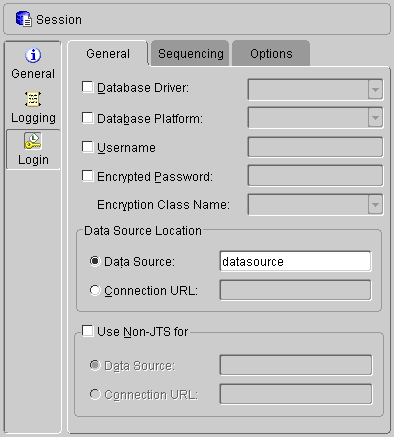Image resolution: width=394 pixels, height=437 pixels.
Task: Open the Options tab
Action: pos(271,53)
